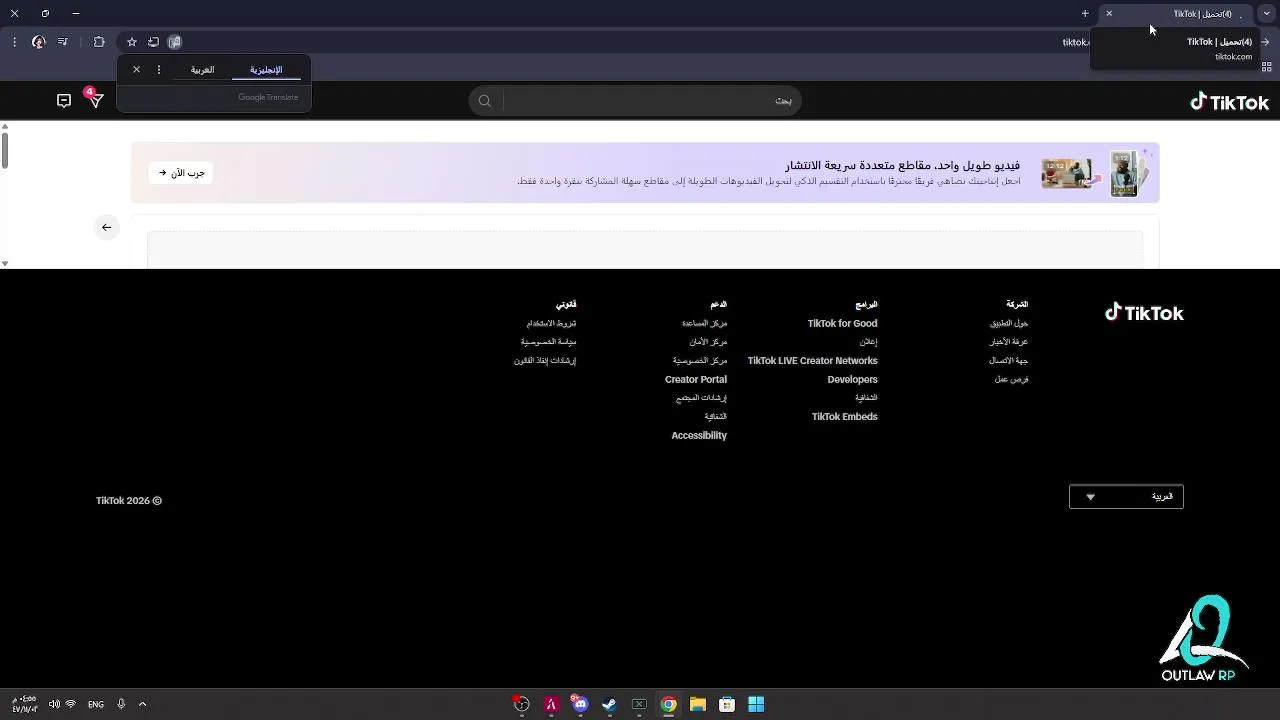Click the page vertical scrollbar thumb
This screenshot has width=1280, height=720.
point(4,149)
